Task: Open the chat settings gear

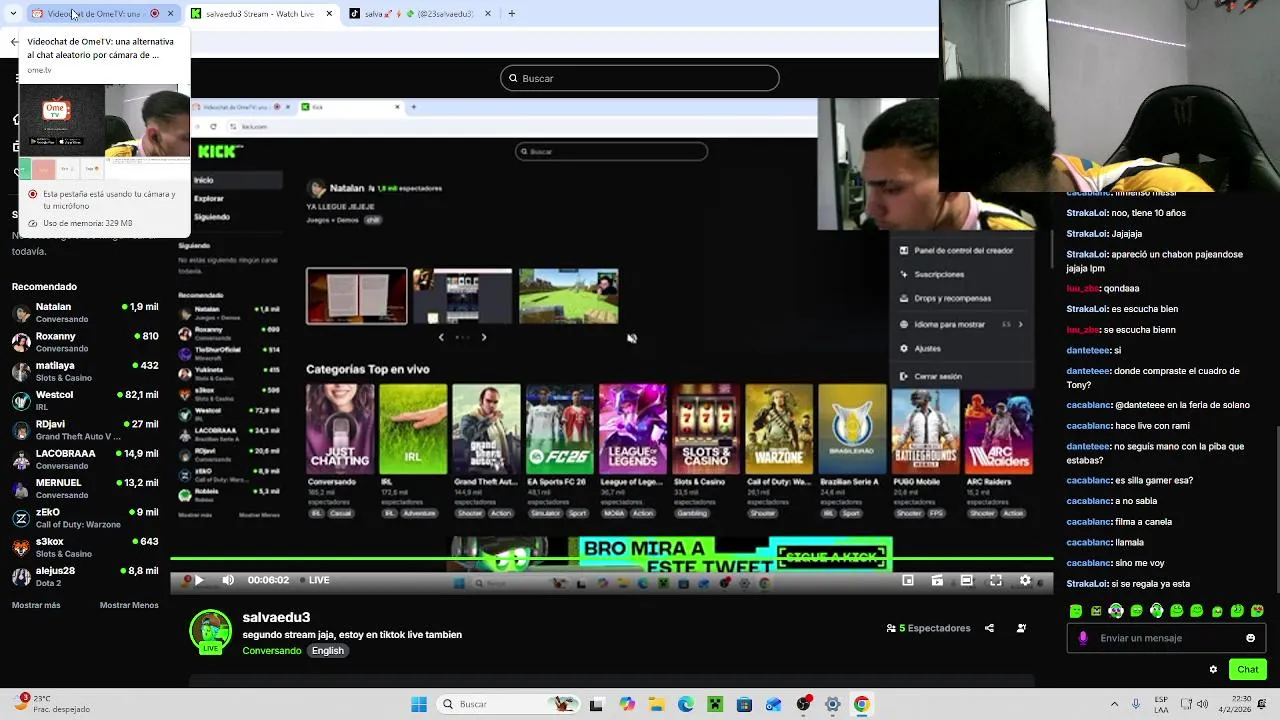Action: pyautogui.click(x=1213, y=669)
